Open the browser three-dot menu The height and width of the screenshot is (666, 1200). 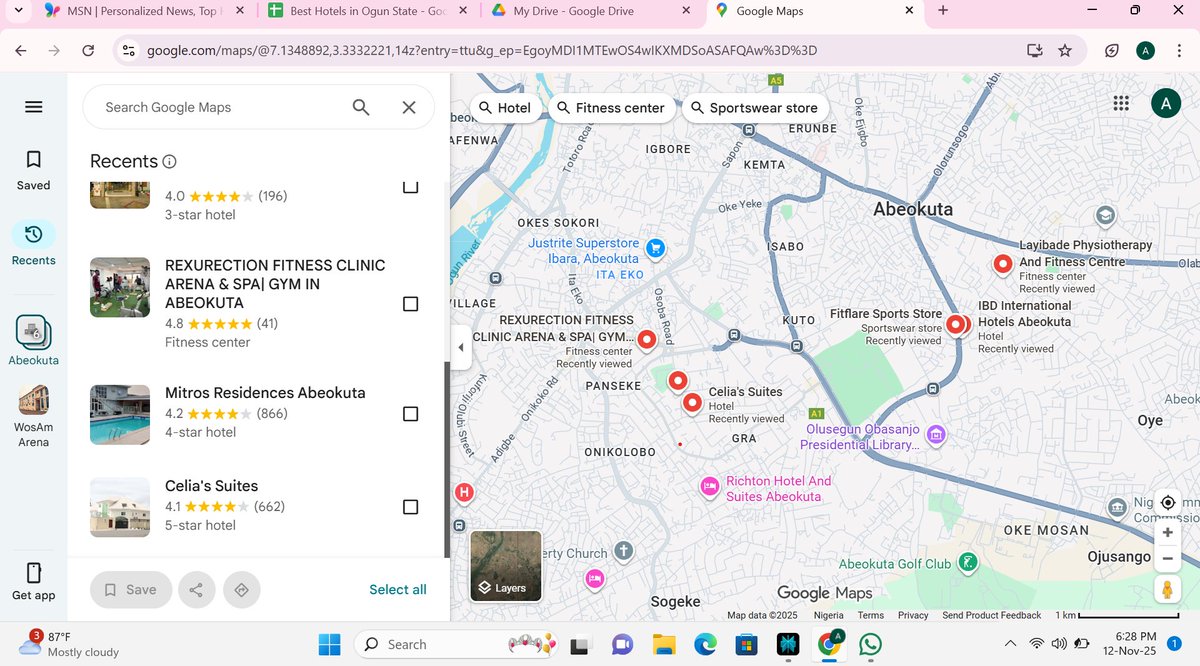(1180, 49)
